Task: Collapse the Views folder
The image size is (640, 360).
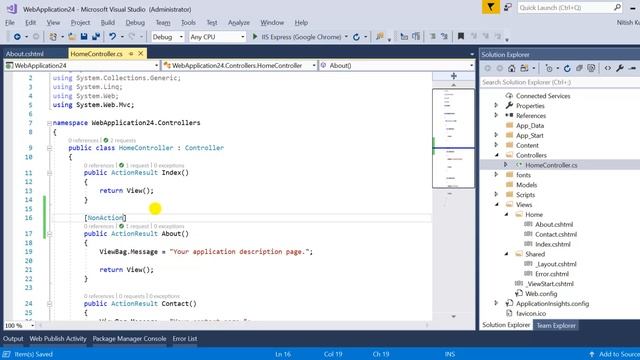Action: click(x=497, y=204)
